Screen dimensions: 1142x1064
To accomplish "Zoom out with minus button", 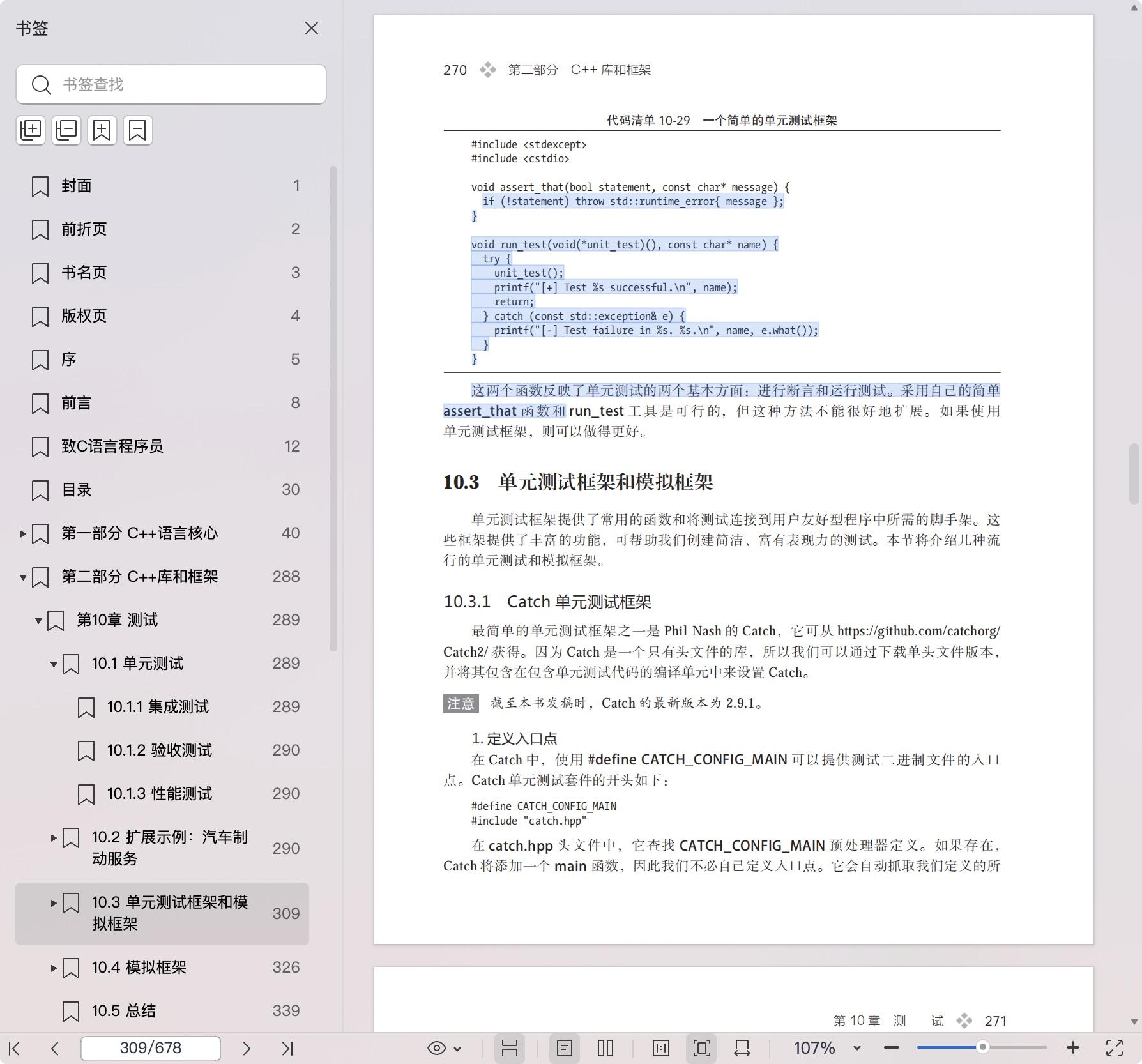I will (892, 1048).
